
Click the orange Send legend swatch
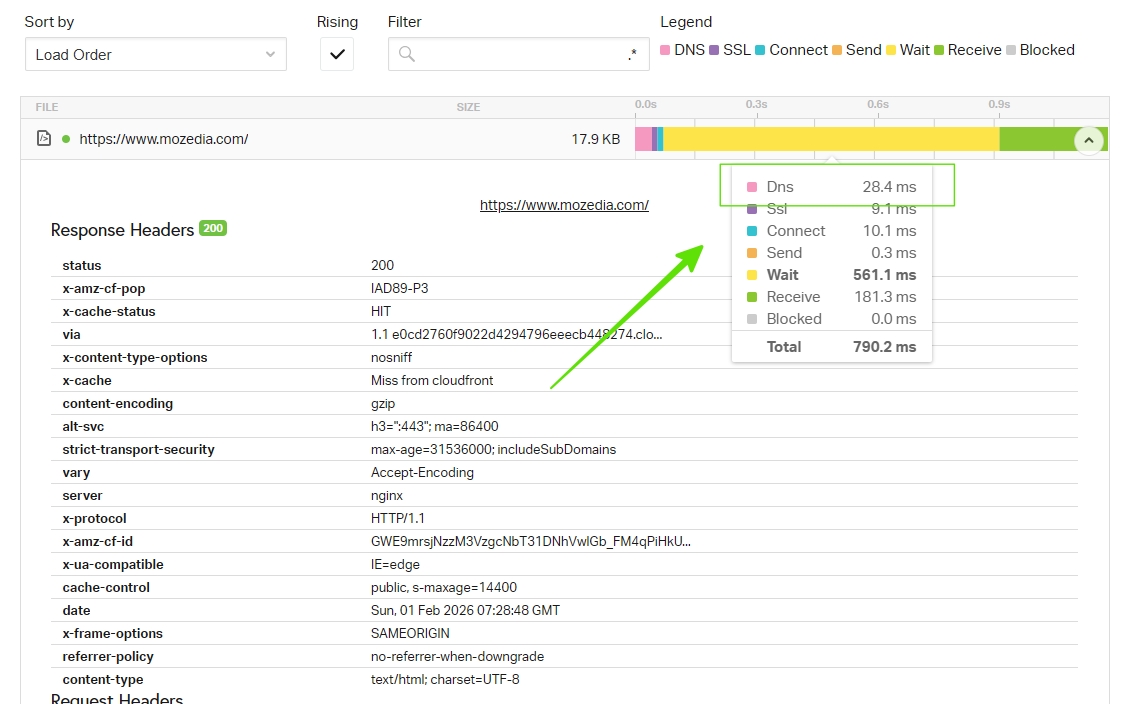pos(838,50)
